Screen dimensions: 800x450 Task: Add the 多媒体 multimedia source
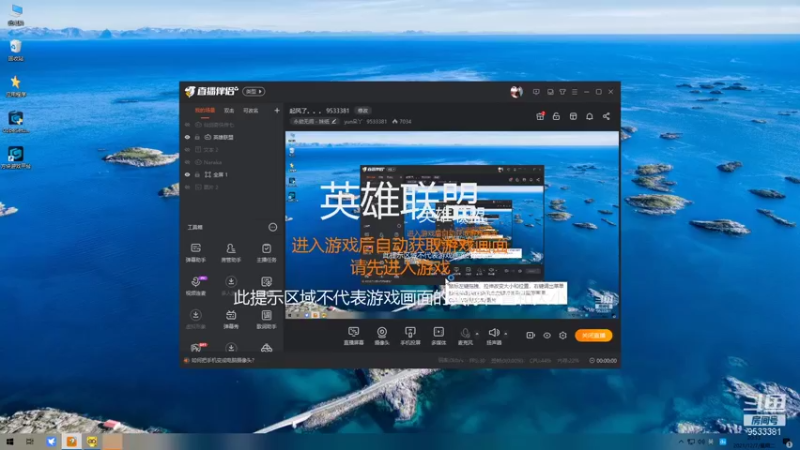point(438,336)
